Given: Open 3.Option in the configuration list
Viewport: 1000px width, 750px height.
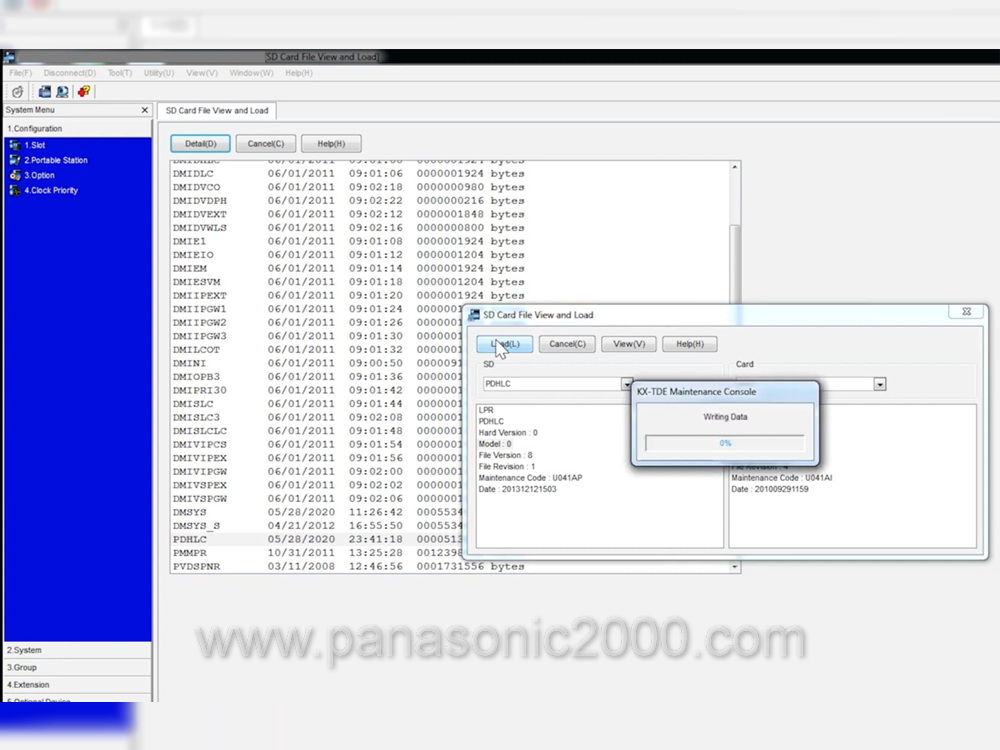Looking at the screenshot, I should (x=39, y=175).
